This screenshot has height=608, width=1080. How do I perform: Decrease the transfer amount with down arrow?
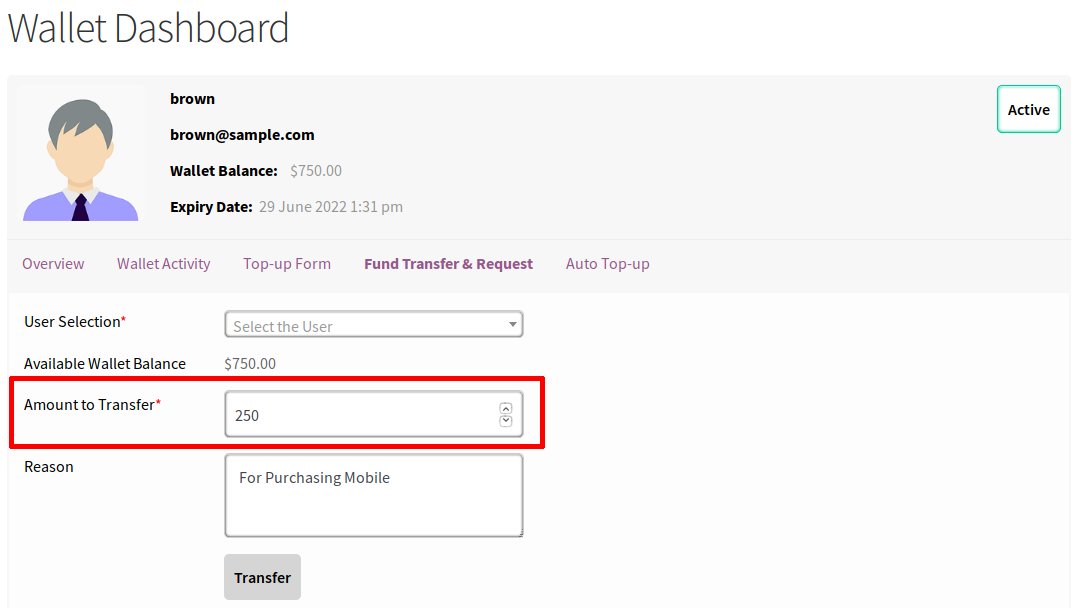click(x=505, y=421)
